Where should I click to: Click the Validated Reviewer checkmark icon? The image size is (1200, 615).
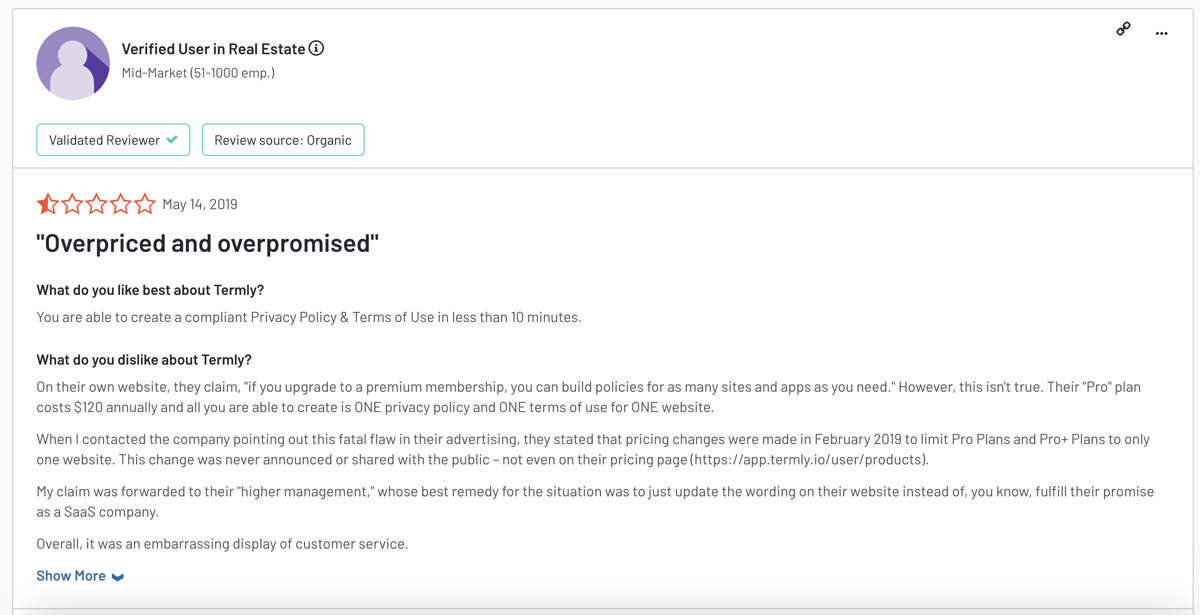click(x=172, y=140)
